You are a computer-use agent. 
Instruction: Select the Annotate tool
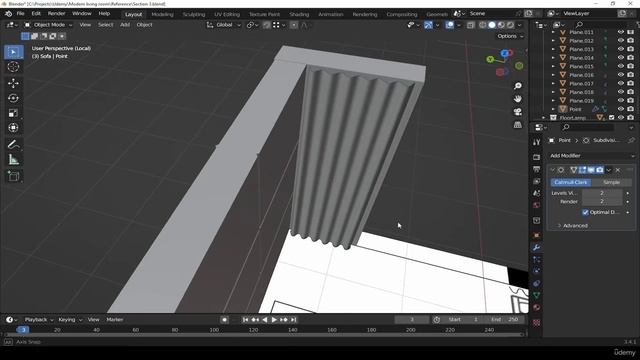pos(13,144)
